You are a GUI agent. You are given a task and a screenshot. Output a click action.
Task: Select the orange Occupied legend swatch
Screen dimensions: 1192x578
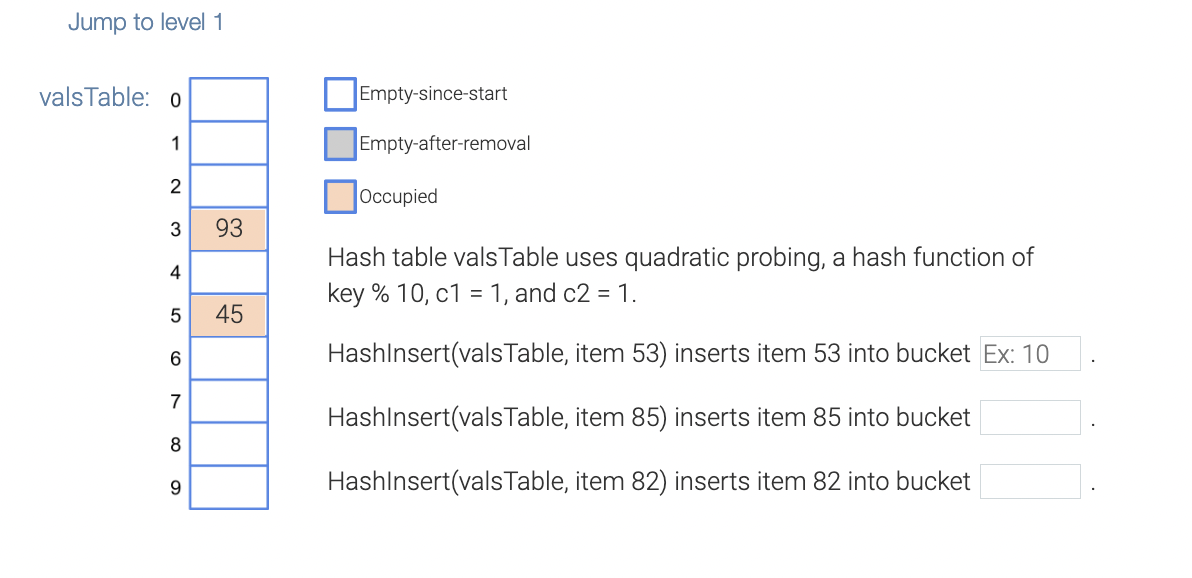coord(340,196)
